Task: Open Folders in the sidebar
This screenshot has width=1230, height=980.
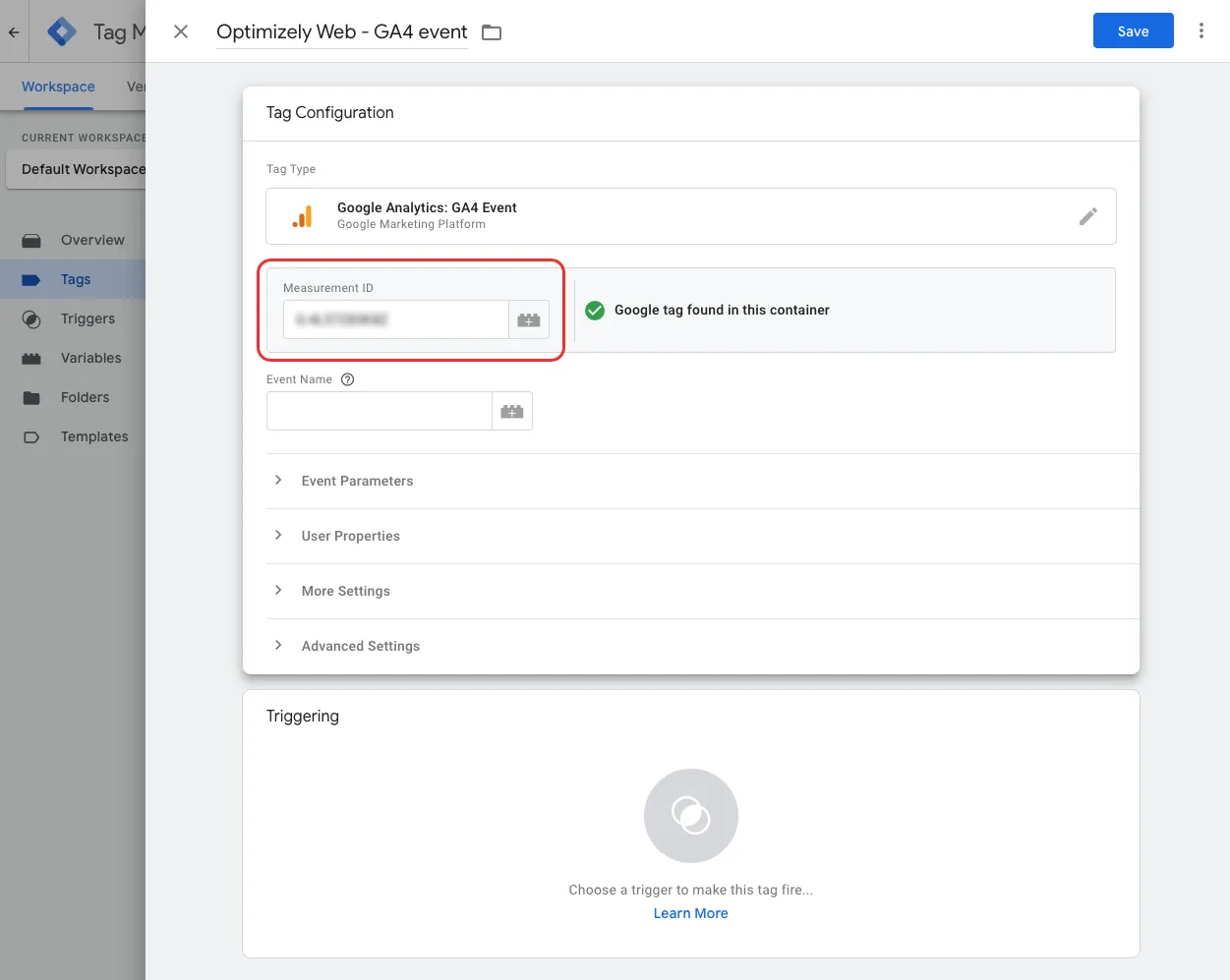Action: coord(86,397)
